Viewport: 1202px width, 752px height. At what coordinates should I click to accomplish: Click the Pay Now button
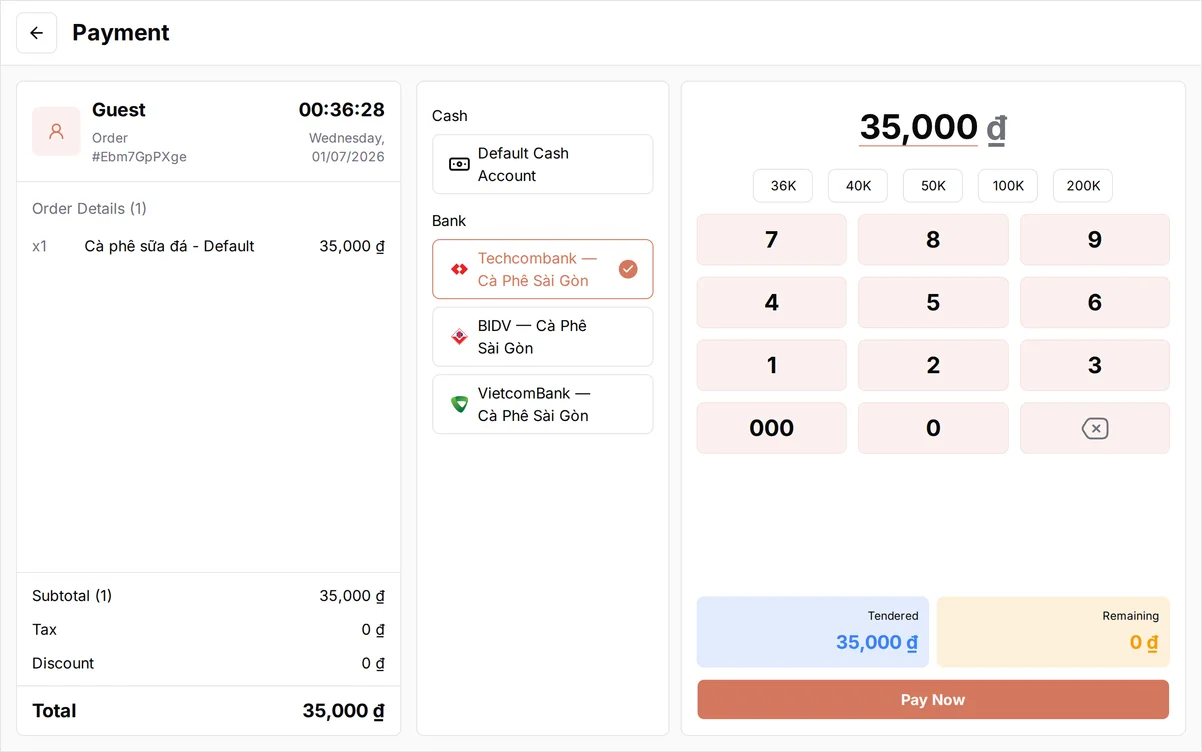[x=933, y=700]
